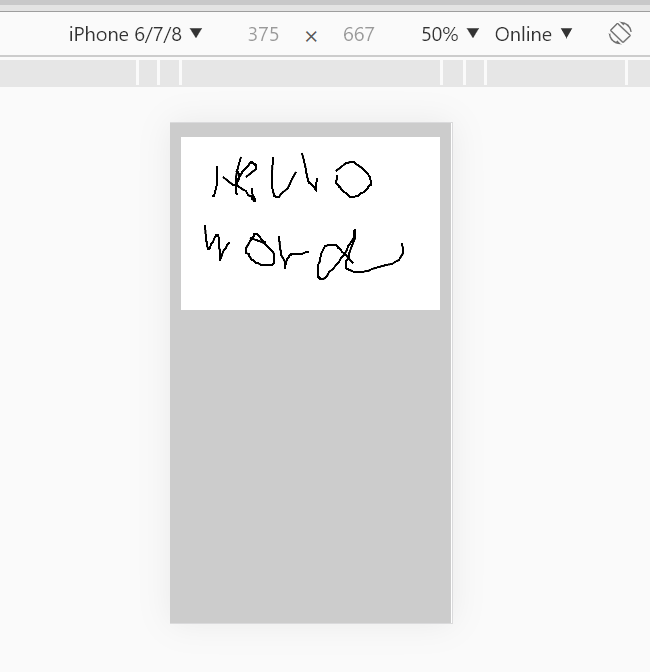Open the 50% zoom dropdown
The image size is (650, 672).
pos(450,34)
